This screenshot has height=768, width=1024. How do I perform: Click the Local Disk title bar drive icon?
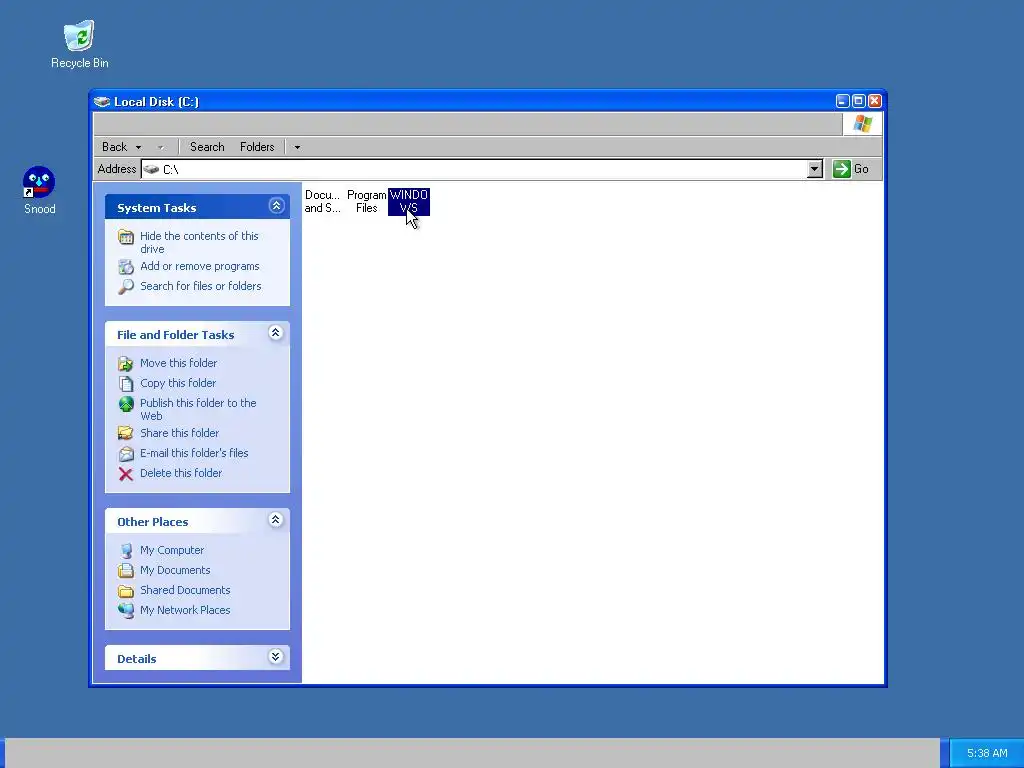click(x=102, y=101)
